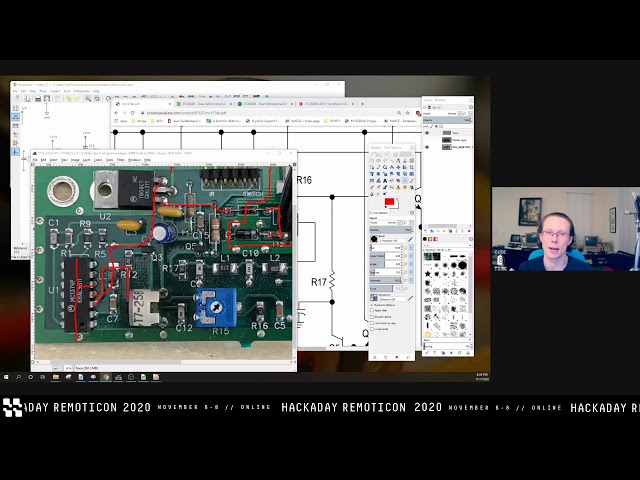
Task: Click the red delete tool preset icon
Action: [396, 357]
